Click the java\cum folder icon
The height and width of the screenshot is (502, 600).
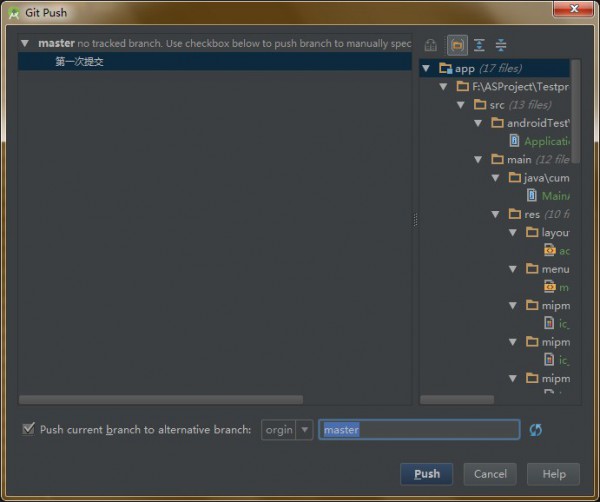click(x=515, y=178)
